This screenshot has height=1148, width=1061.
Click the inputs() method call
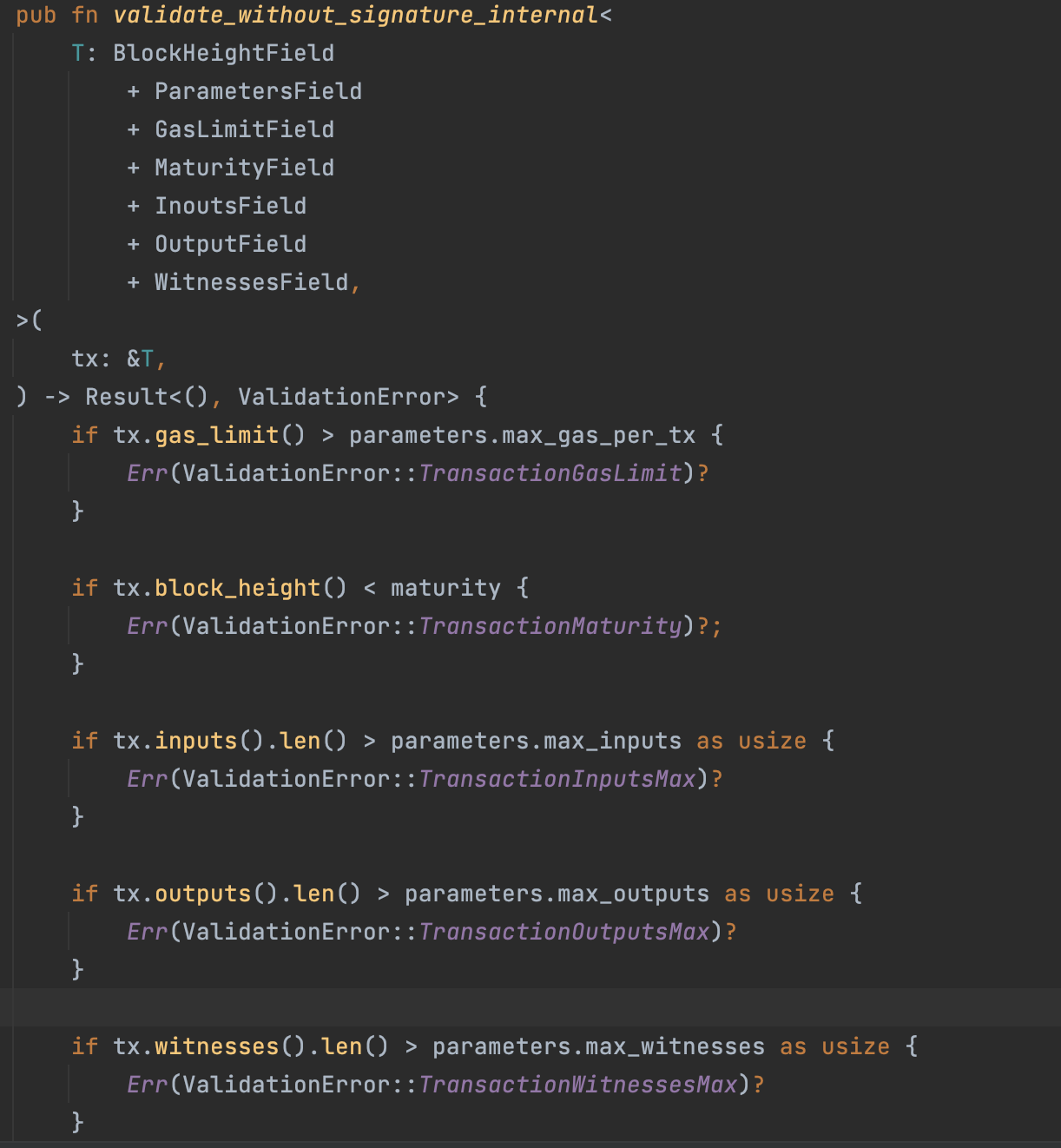[x=209, y=741]
